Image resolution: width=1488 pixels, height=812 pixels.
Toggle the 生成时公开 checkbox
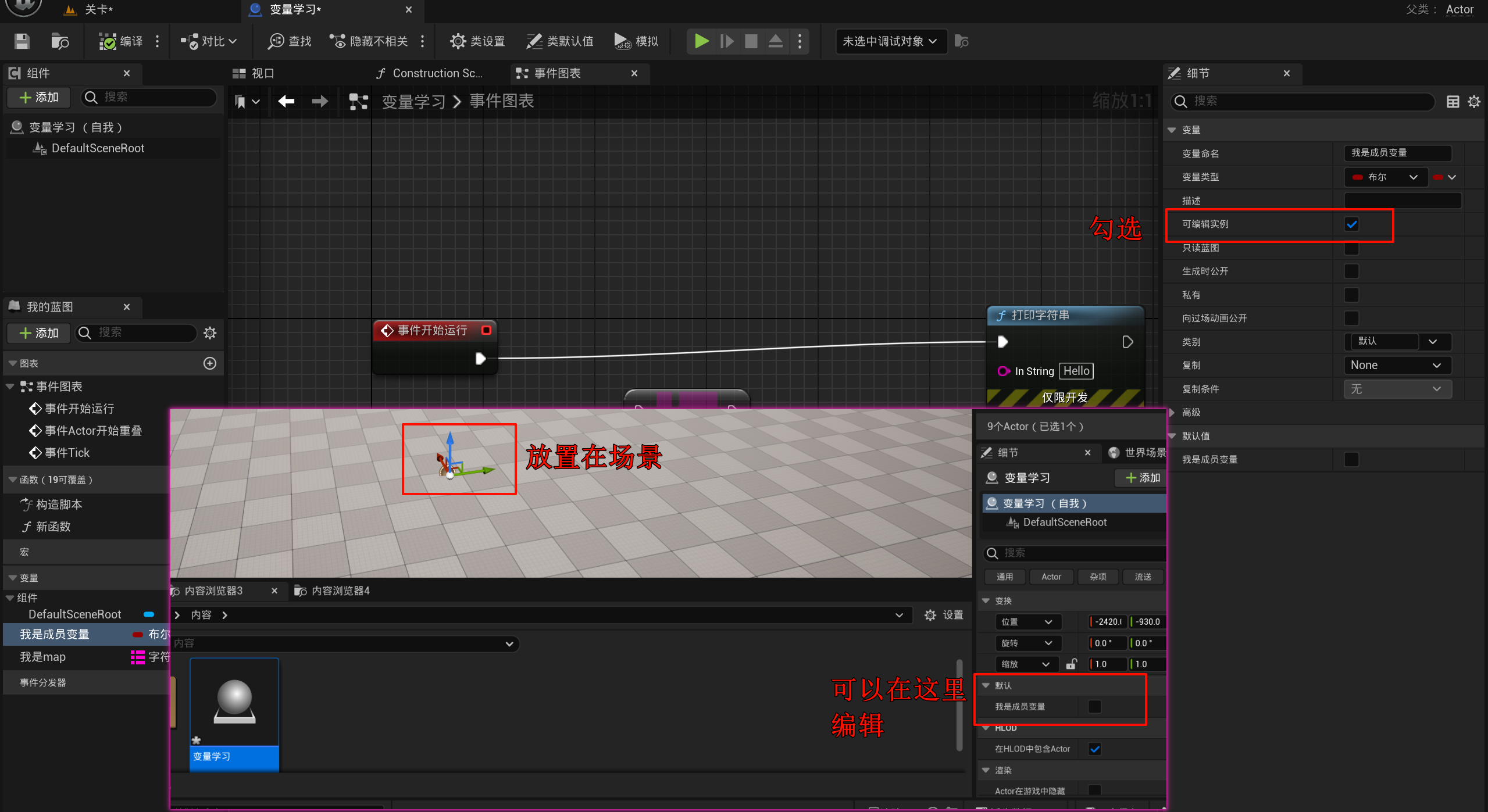[x=1351, y=271]
